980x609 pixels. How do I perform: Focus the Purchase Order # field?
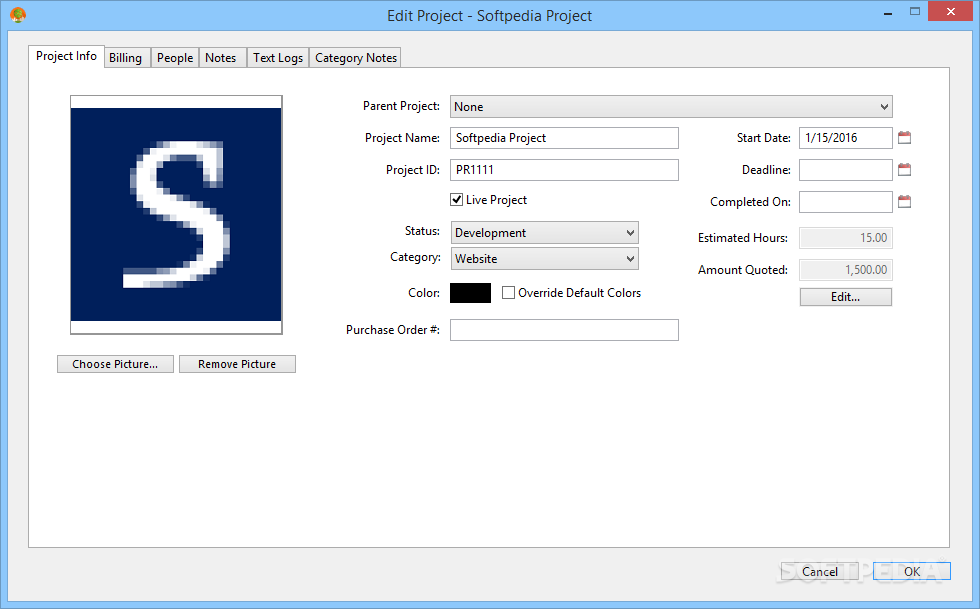pyautogui.click(x=564, y=330)
